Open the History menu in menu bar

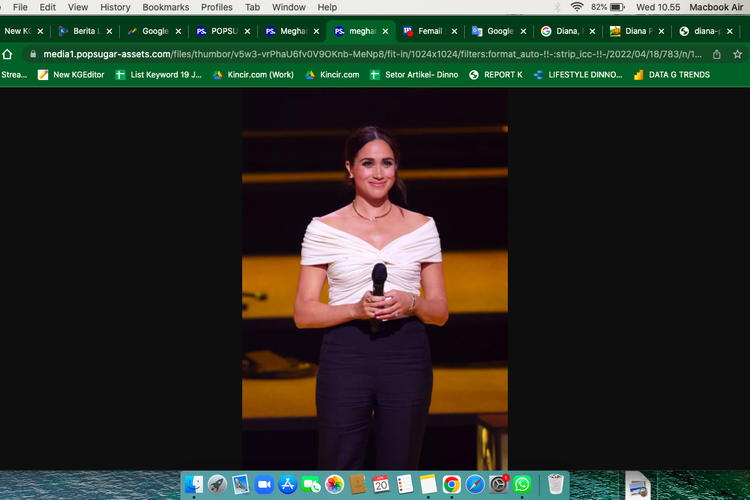click(115, 7)
